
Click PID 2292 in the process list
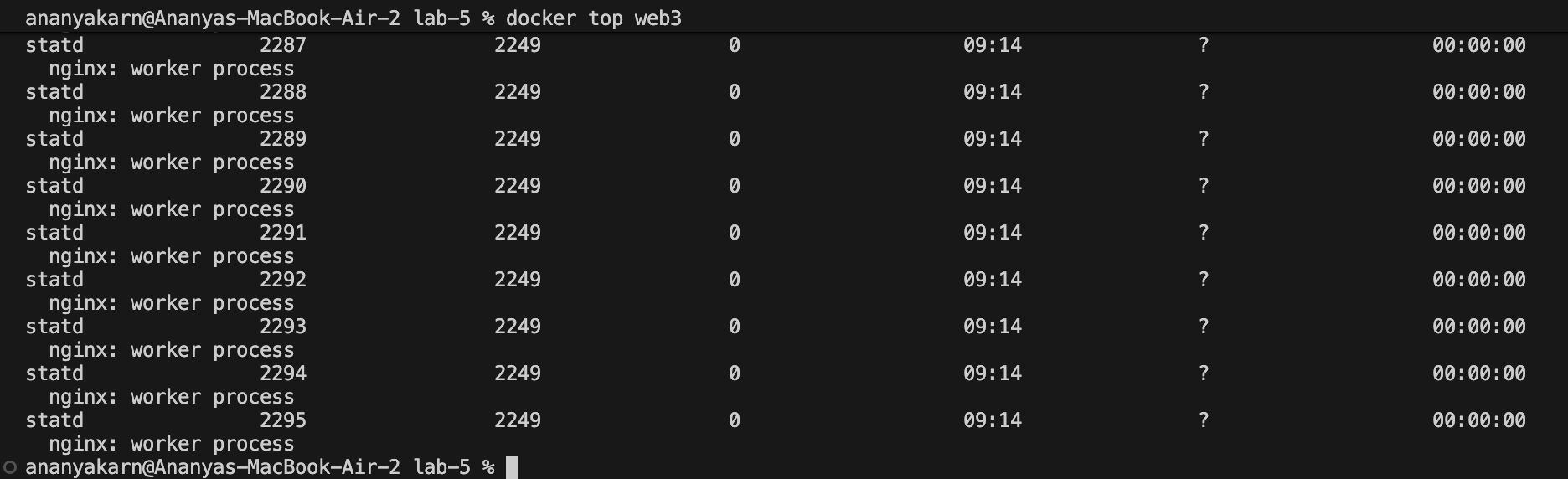(x=282, y=280)
